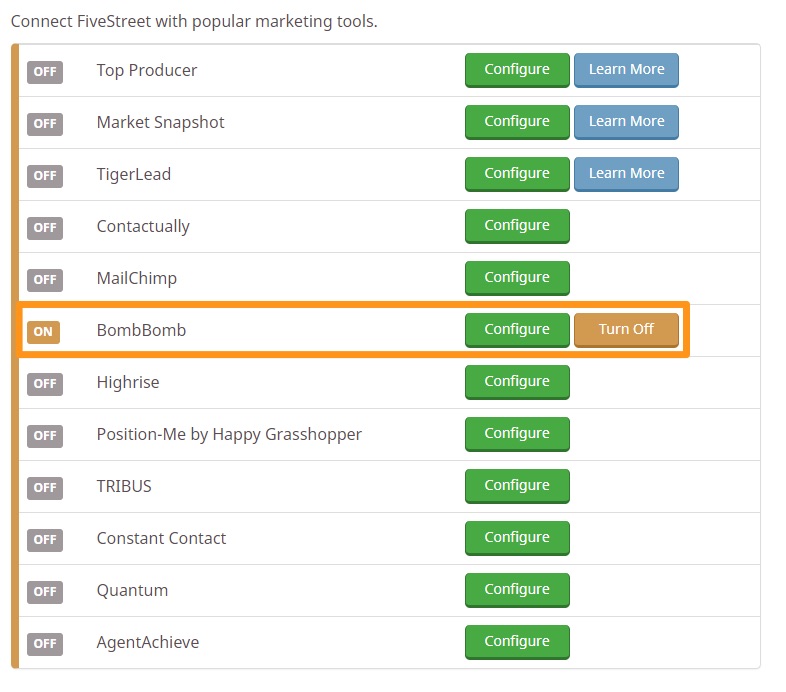Toggle the OFF badge for Highrise

tap(45, 384)
